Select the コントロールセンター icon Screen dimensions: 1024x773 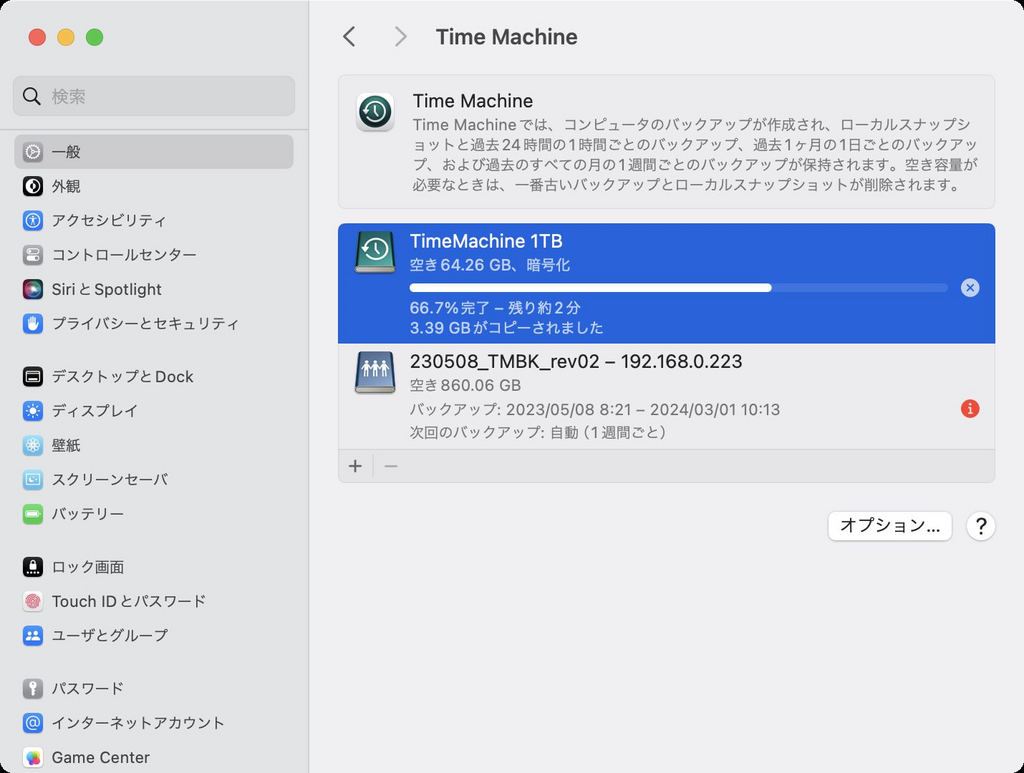point(33,255)
